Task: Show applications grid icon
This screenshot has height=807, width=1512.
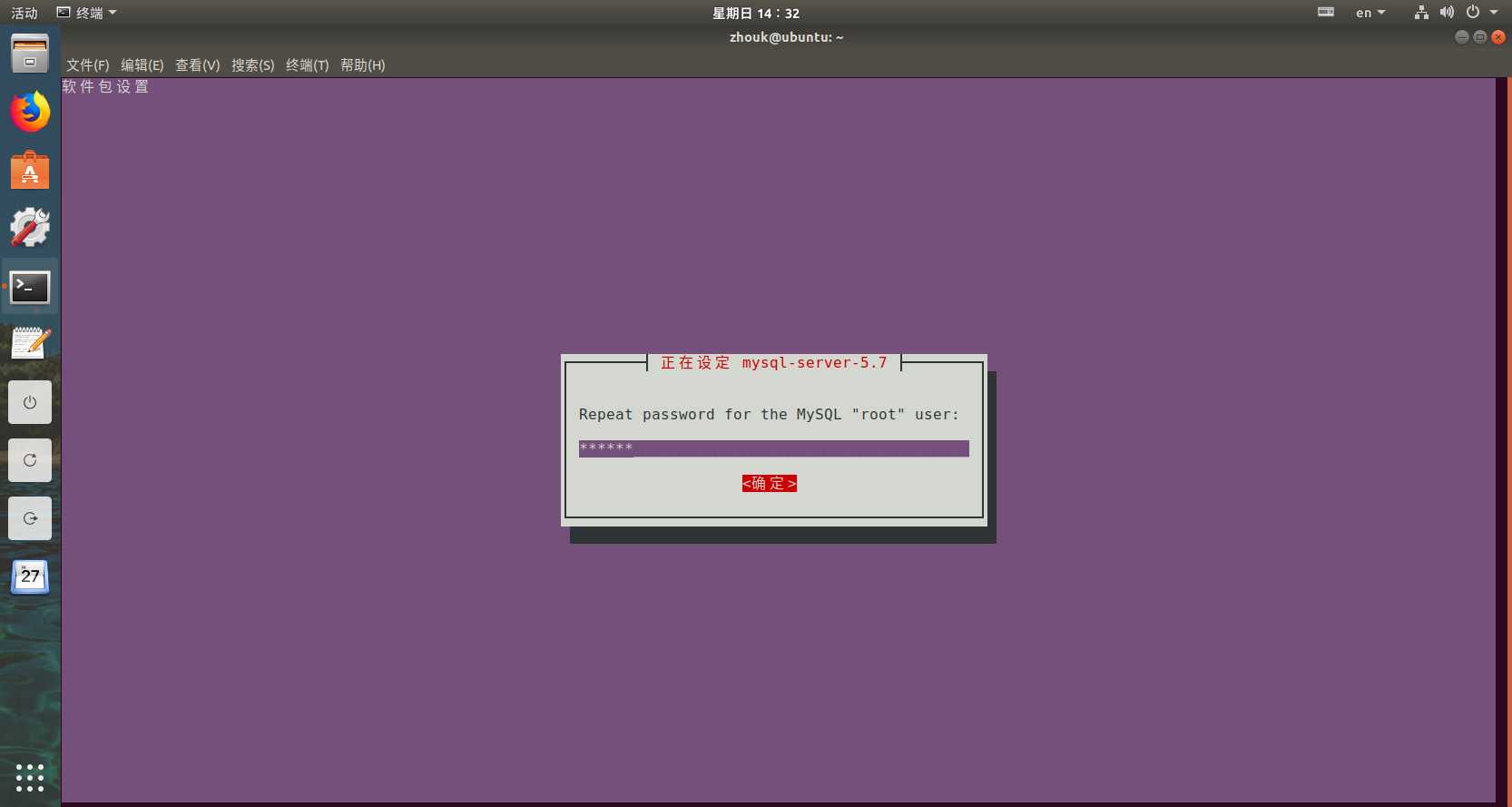Action: (30, 778)
